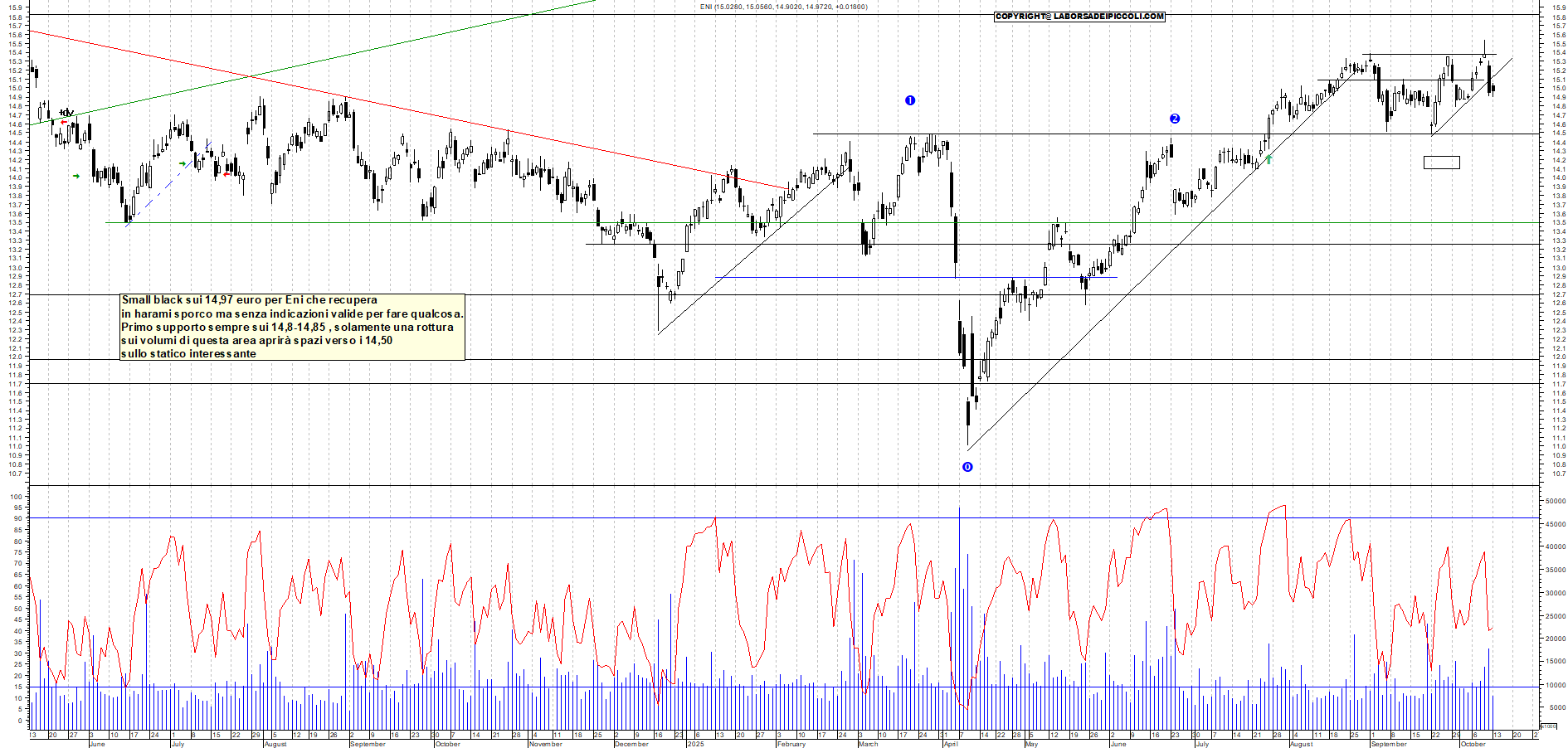Select the small empty rectangle annotation
This screenshot has width=1568, height=748.
1441,163
